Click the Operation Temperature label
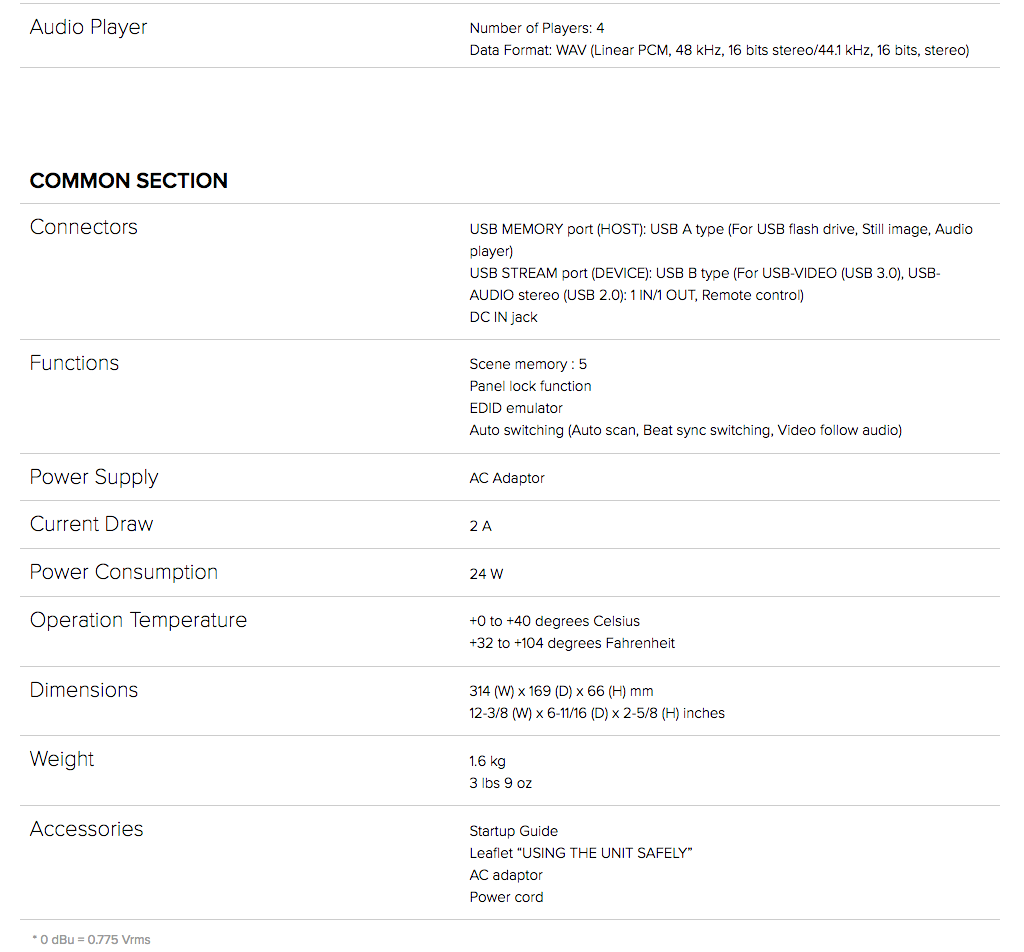The height and width of the screenshot is (952, 1024). (x=138, y=620)
